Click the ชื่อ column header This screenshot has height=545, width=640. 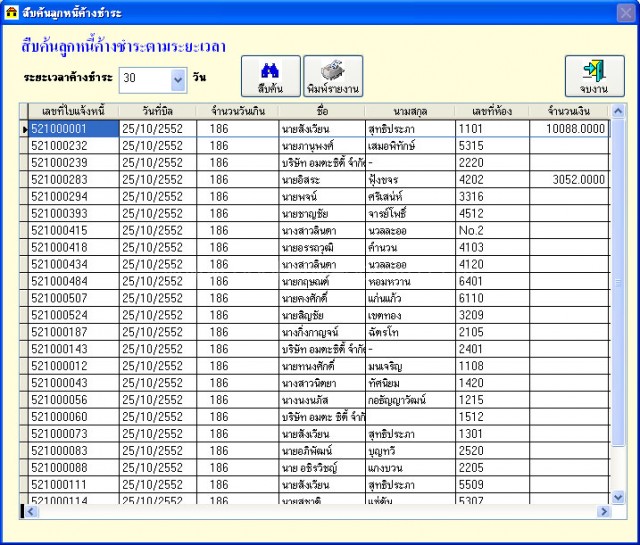tap(322, 111)
